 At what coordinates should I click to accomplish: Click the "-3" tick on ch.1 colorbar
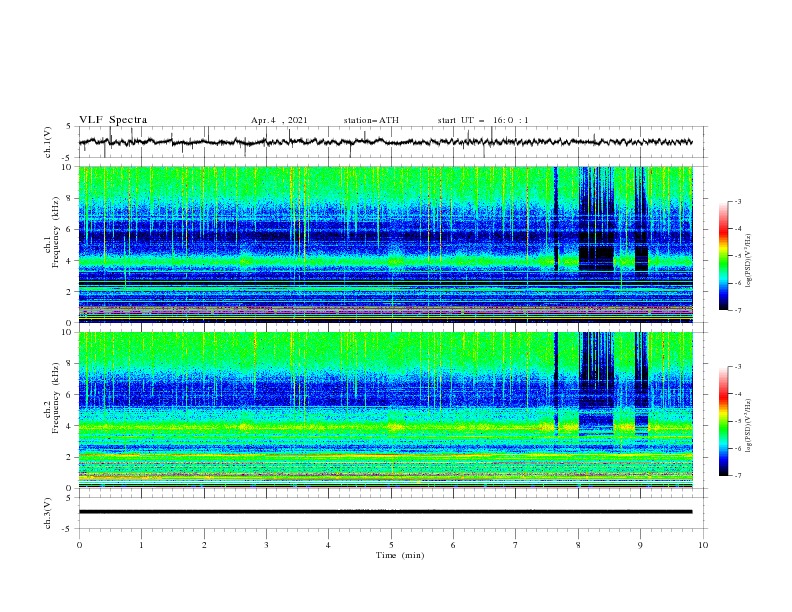pyautogui.click(x=737, y=201)
